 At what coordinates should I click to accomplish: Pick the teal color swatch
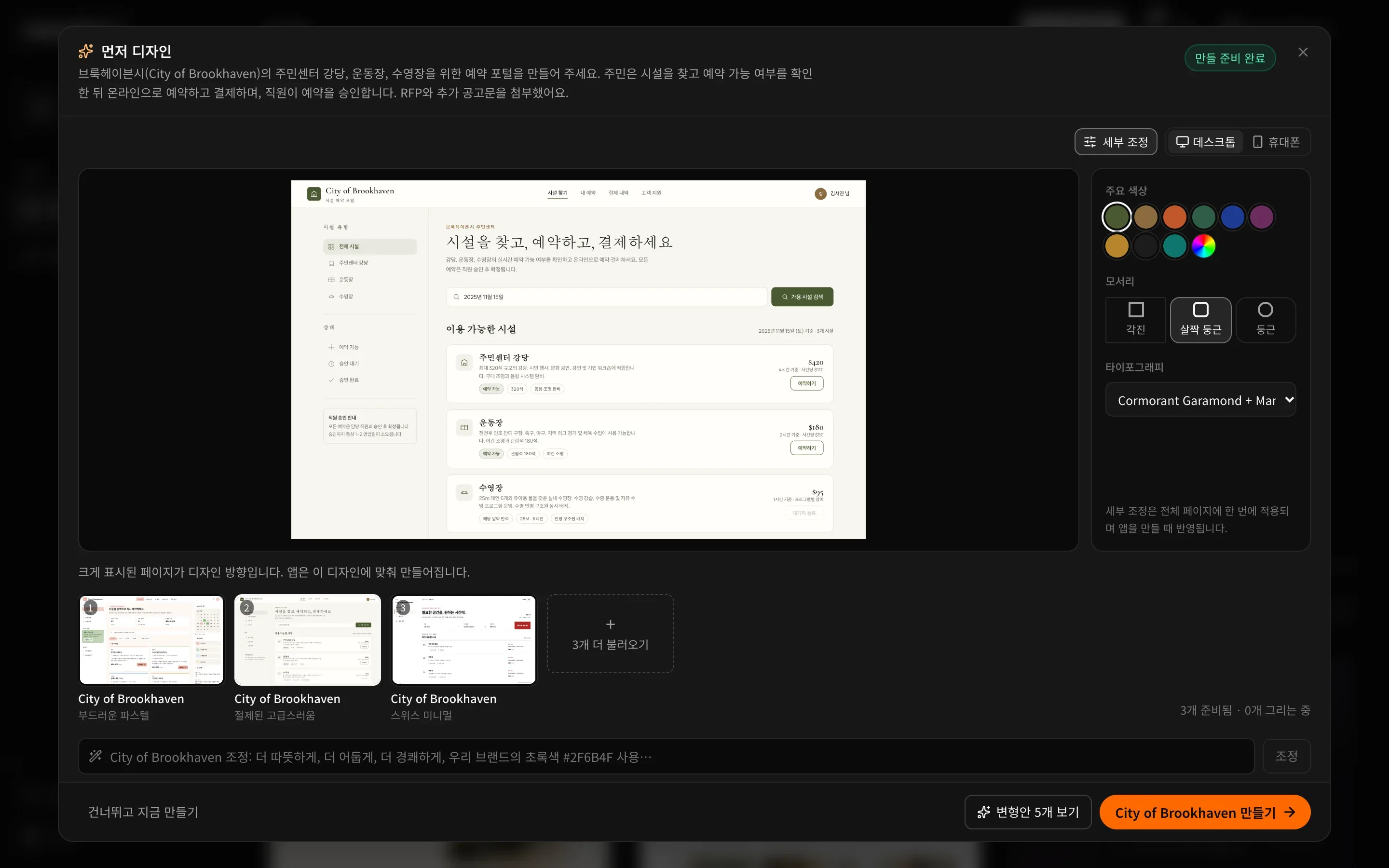[1174, 246]
